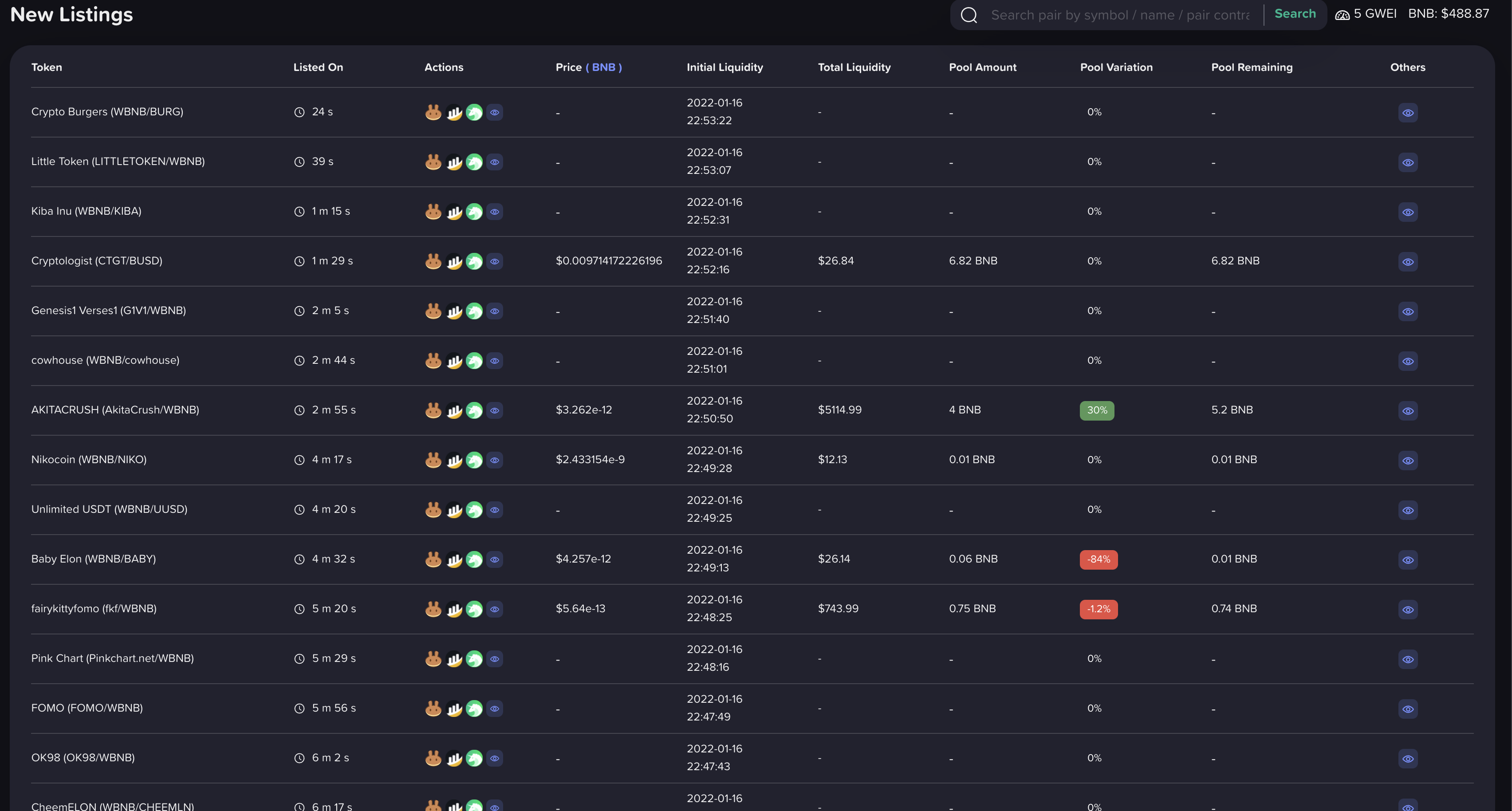Click unicorn icon in FOMO (FOMO/WBNB) row
Viewport: 1512px width, 811px height.
point(474,709)
